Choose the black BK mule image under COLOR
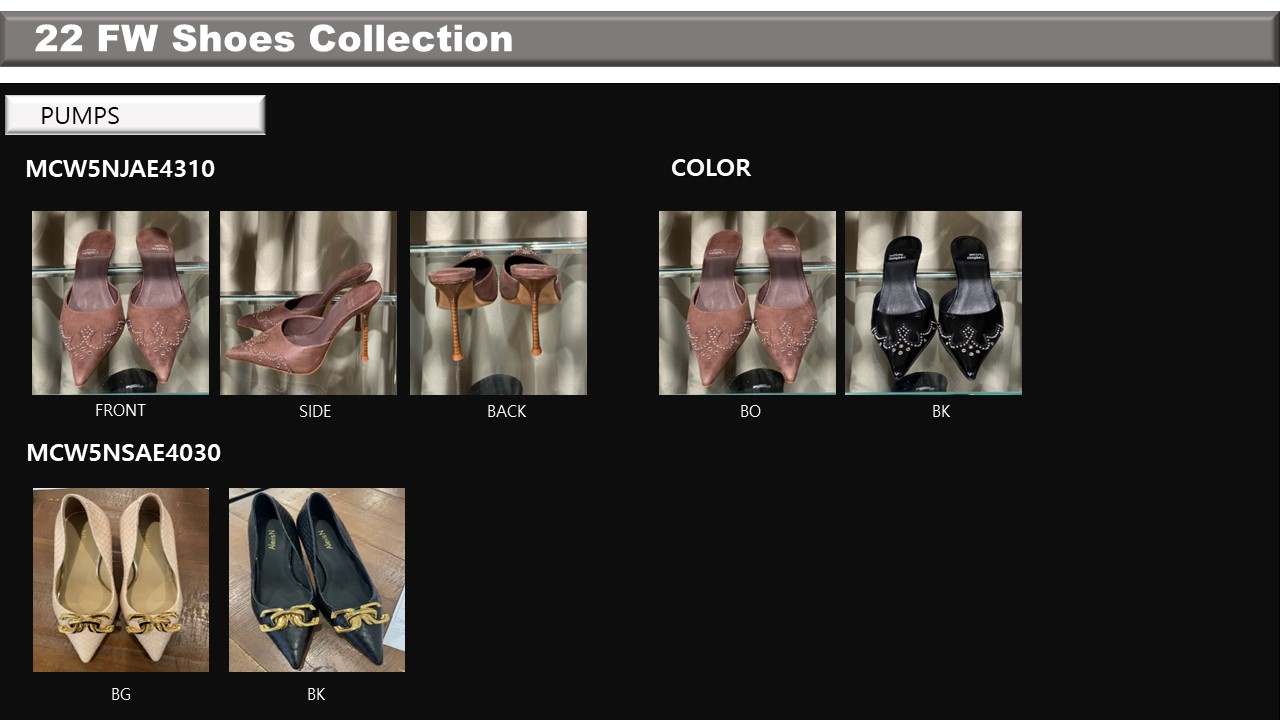The width and height of the screenshot is (1280, 720). point(933,303)
